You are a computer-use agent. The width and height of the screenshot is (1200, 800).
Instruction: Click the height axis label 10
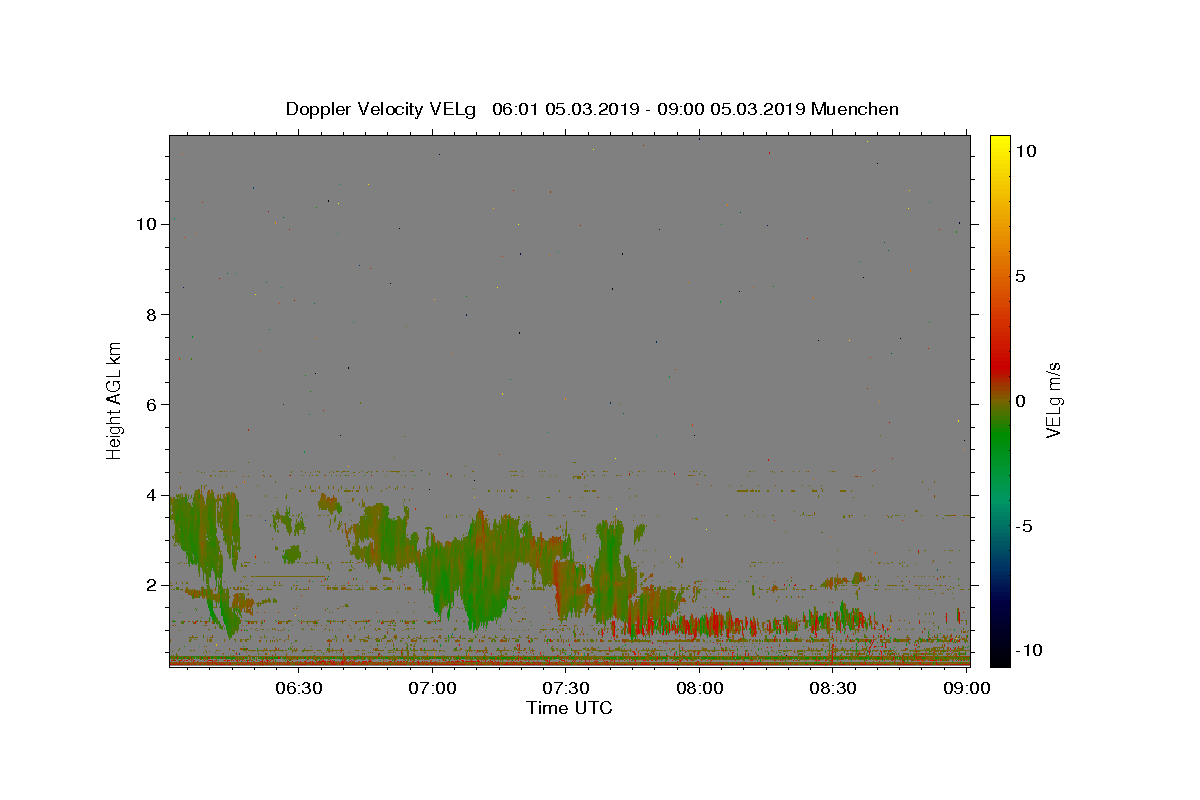pyautogui.click(x=146, y=224)
